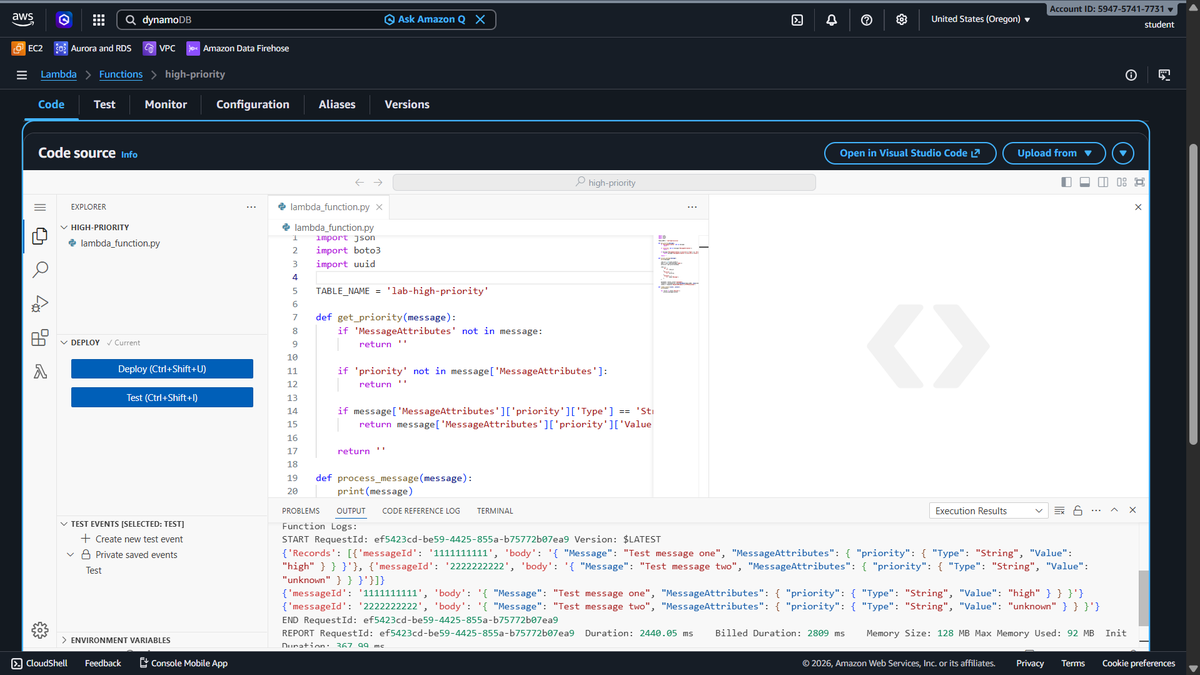Open the info panel icon beside breadcrumbs

pos(1131,75)
